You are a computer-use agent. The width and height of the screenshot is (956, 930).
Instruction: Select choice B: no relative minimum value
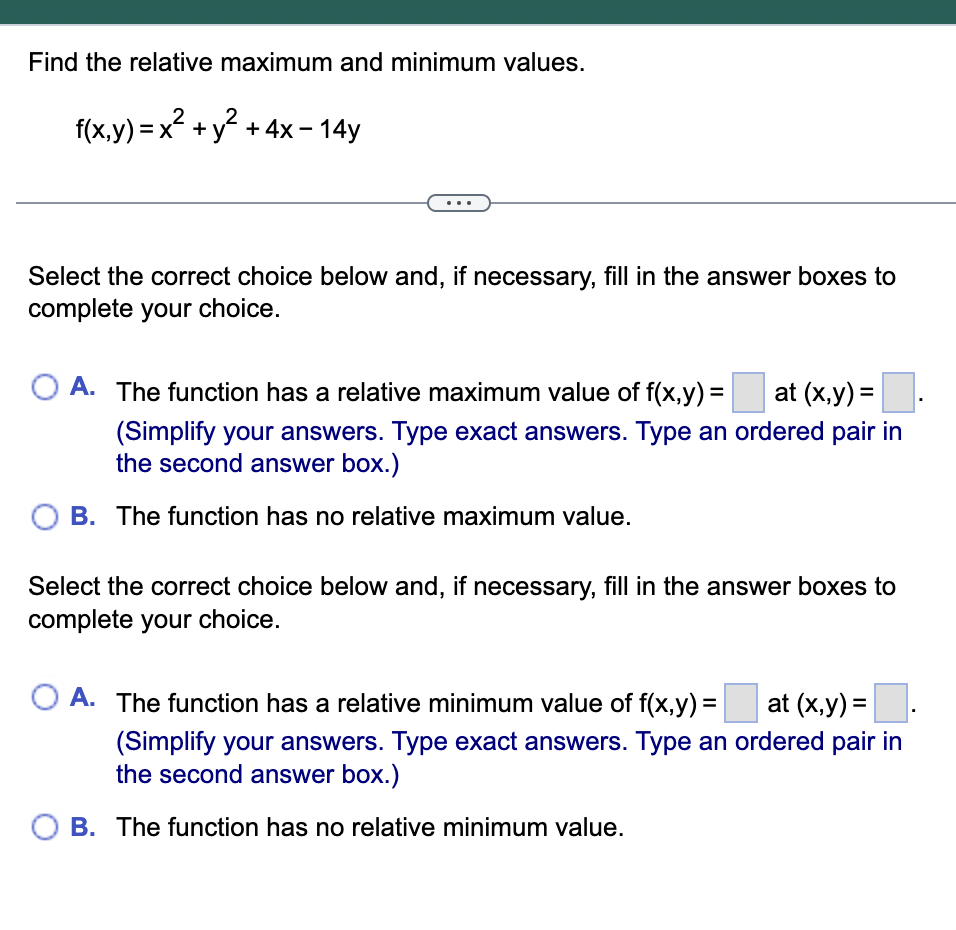pos(44,827)
